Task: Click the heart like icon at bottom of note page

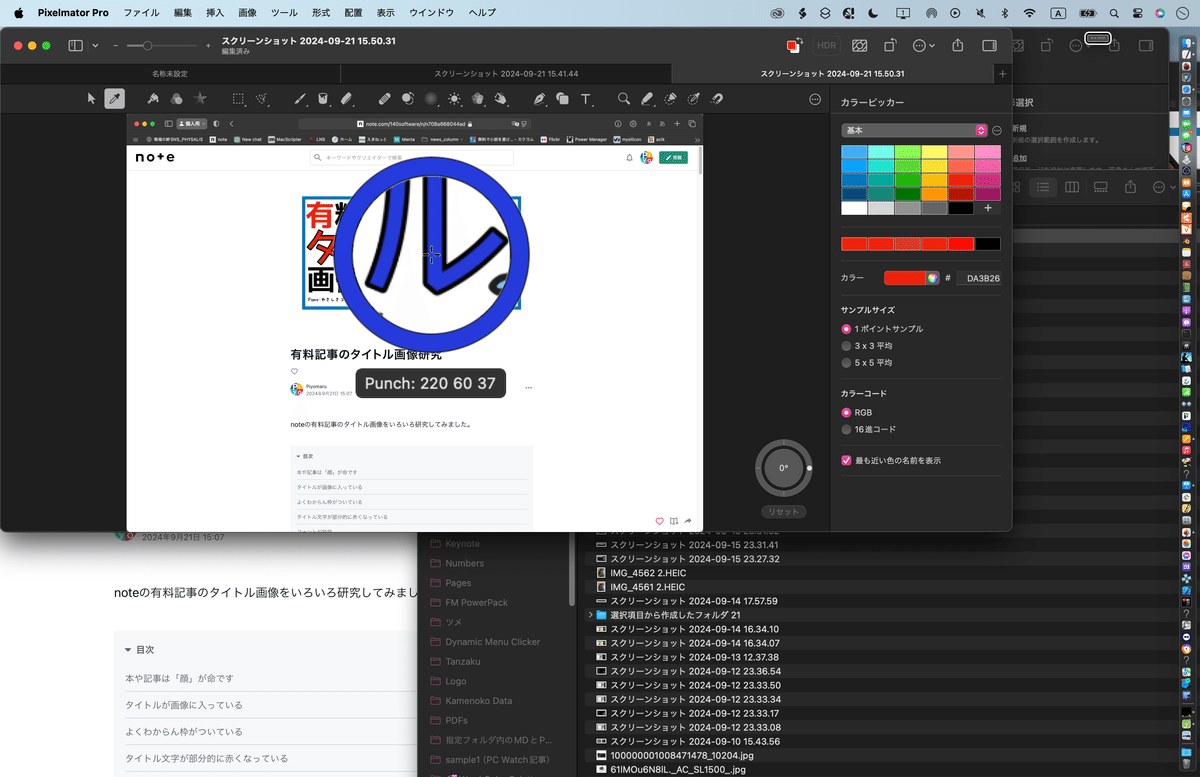Action: click(x=659, y=521)
